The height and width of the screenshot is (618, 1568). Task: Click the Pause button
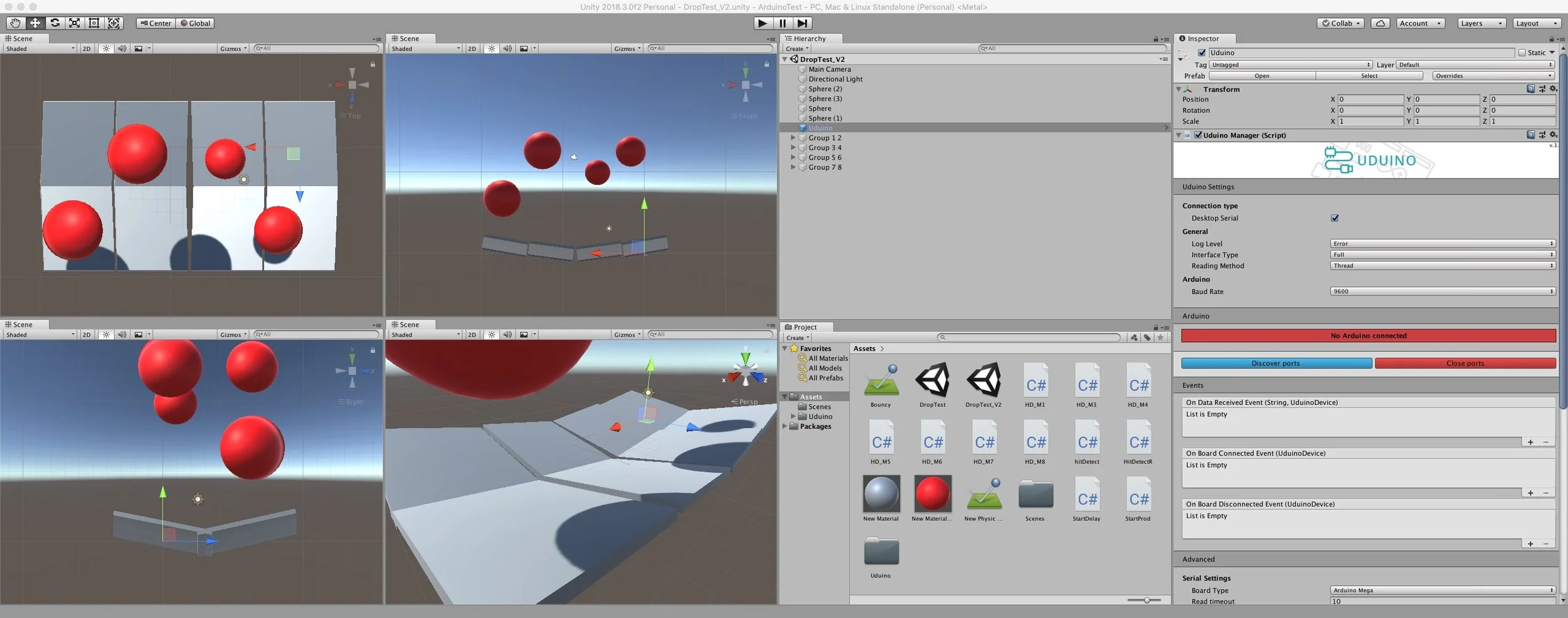(x=782, y=23)
